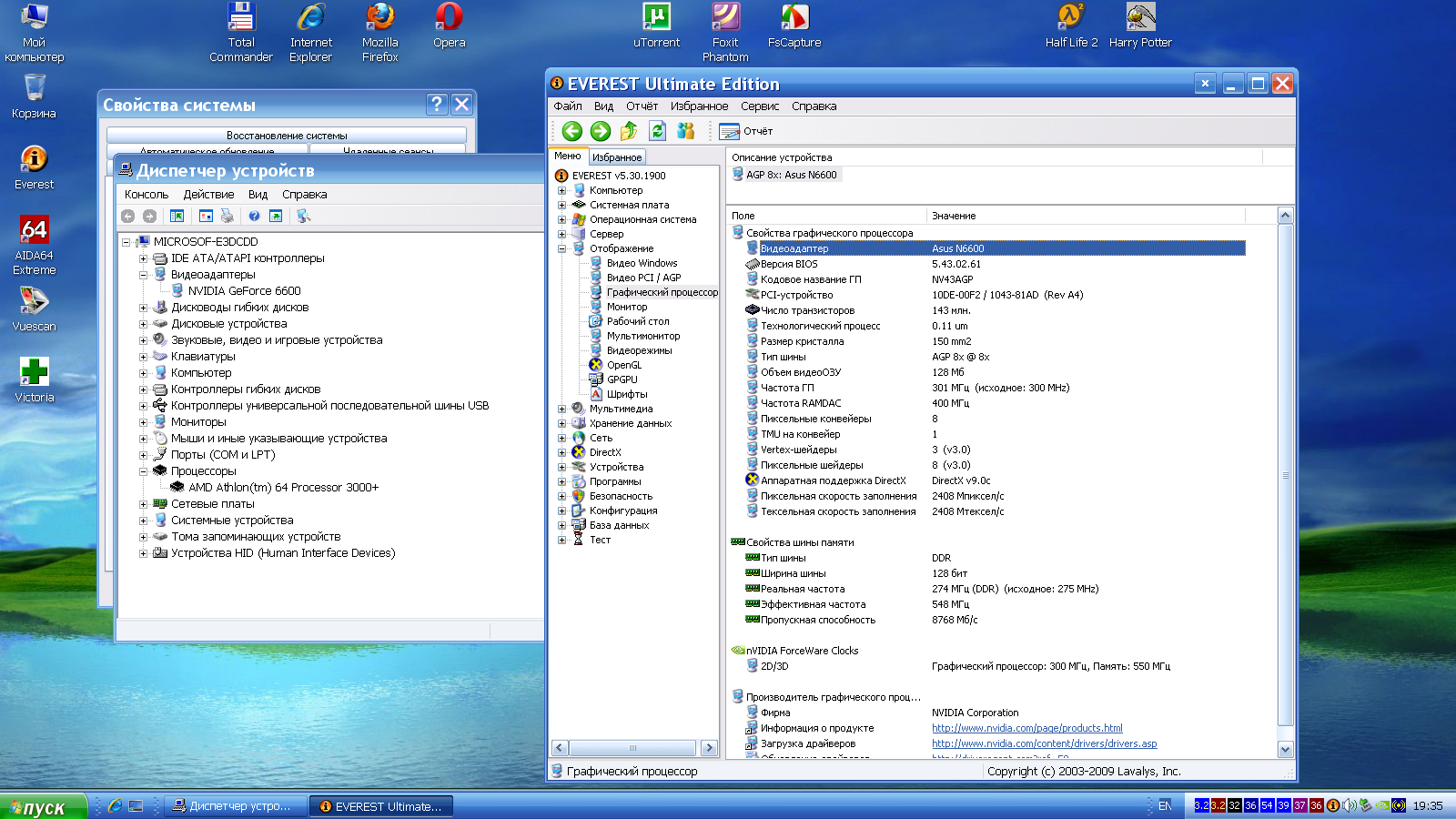Open the nvidia.com products page link
Image resolution: width=1456 pixels, height=819 pixels.
[1026, 728]
